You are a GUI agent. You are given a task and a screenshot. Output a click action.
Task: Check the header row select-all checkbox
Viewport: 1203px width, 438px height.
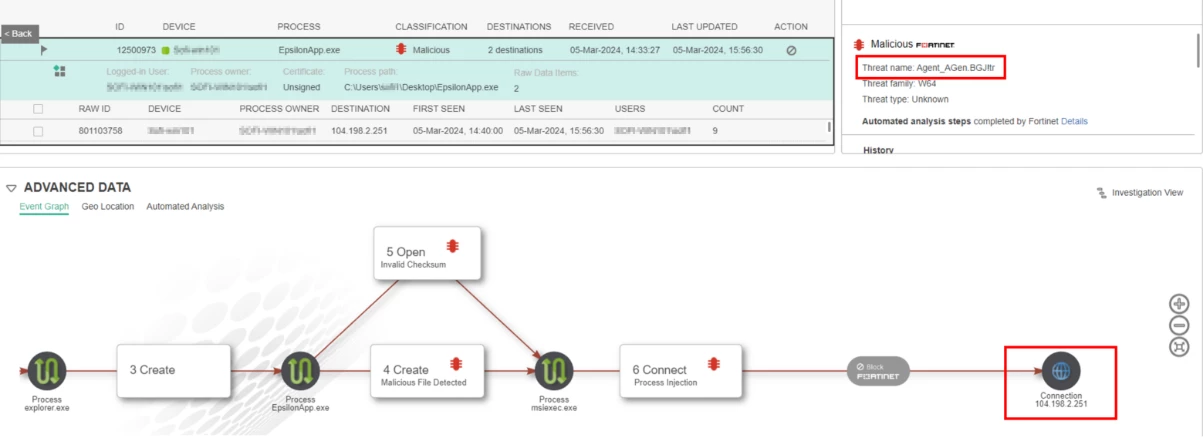tap(38, 109)
